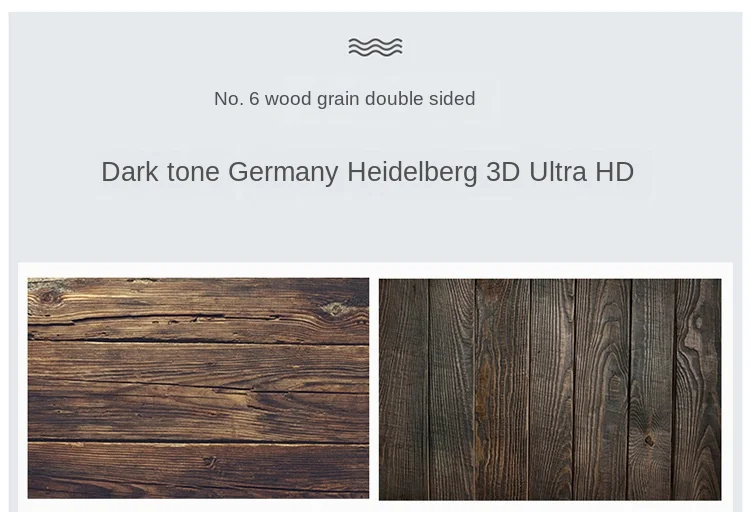Click the rightmost plank of the vertical wood image

(697, 390)
